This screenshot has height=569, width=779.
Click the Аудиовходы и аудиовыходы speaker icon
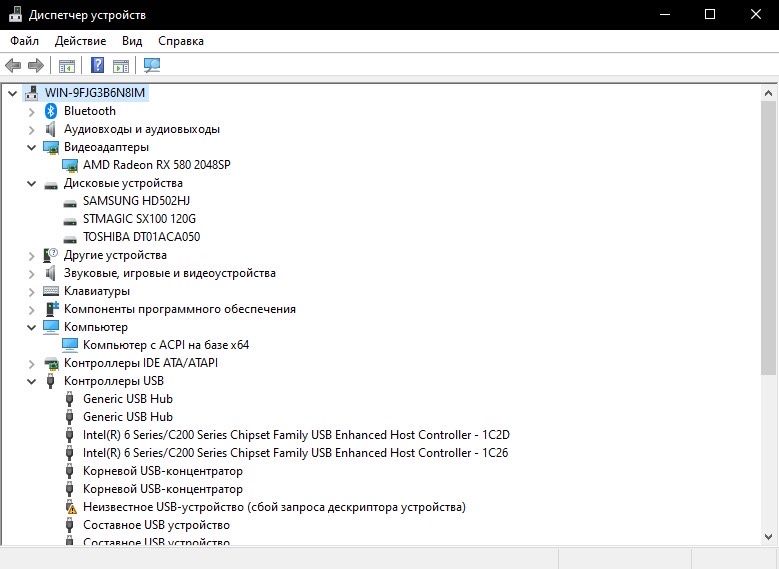(x=50, y=129)
